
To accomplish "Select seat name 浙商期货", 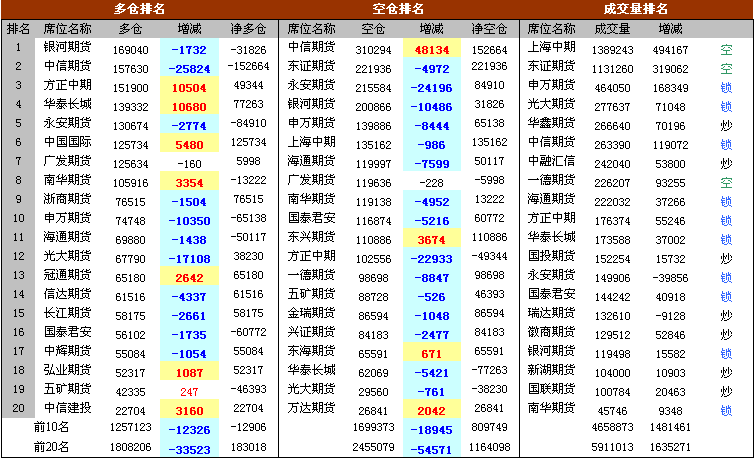I will (x=67, y=199).
